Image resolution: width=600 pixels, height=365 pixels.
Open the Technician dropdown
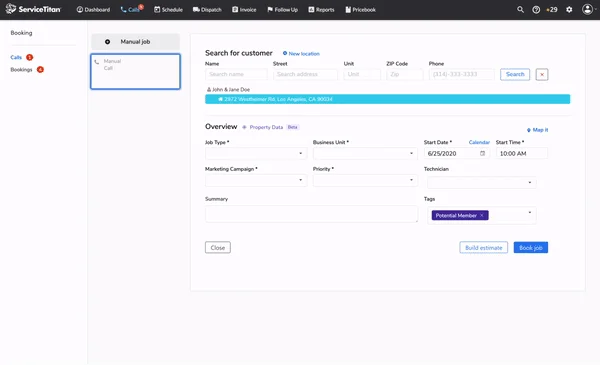click(481, 182)
